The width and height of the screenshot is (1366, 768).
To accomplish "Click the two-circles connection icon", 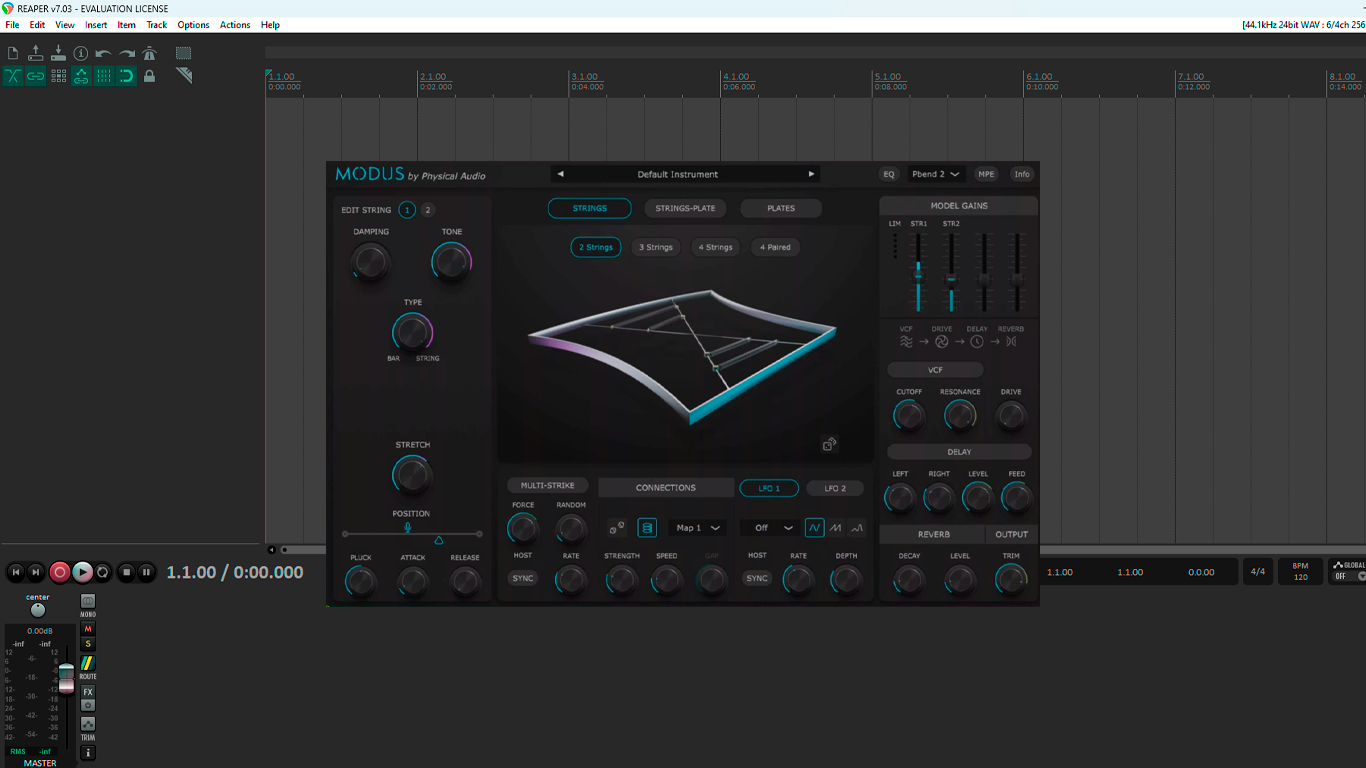I will (x=617, y=528).
